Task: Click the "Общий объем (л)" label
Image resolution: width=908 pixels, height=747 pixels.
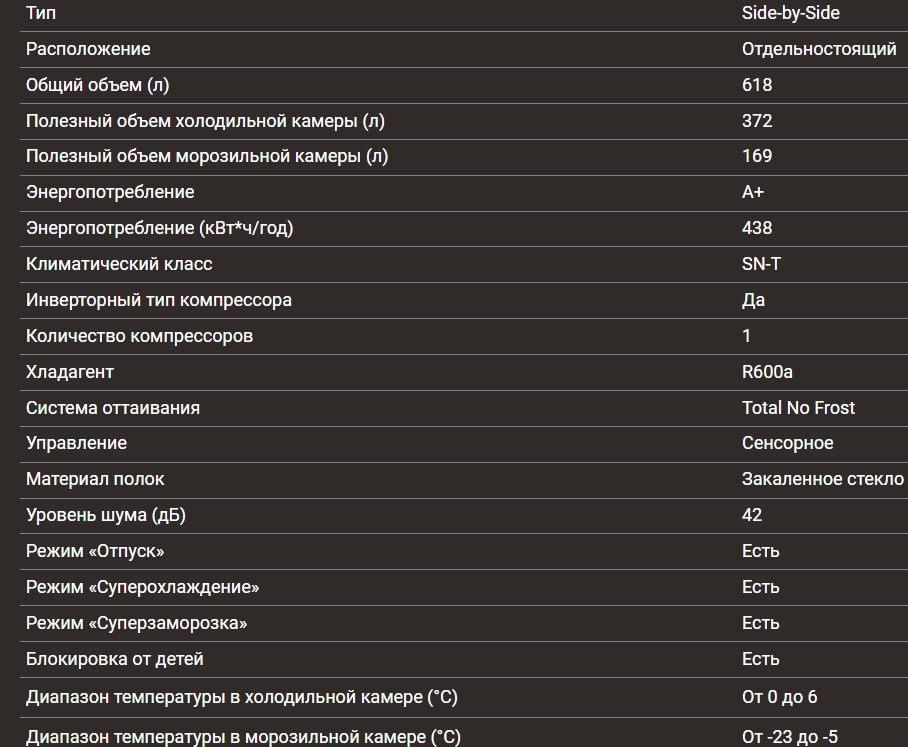Action: (x=97, y=85)
